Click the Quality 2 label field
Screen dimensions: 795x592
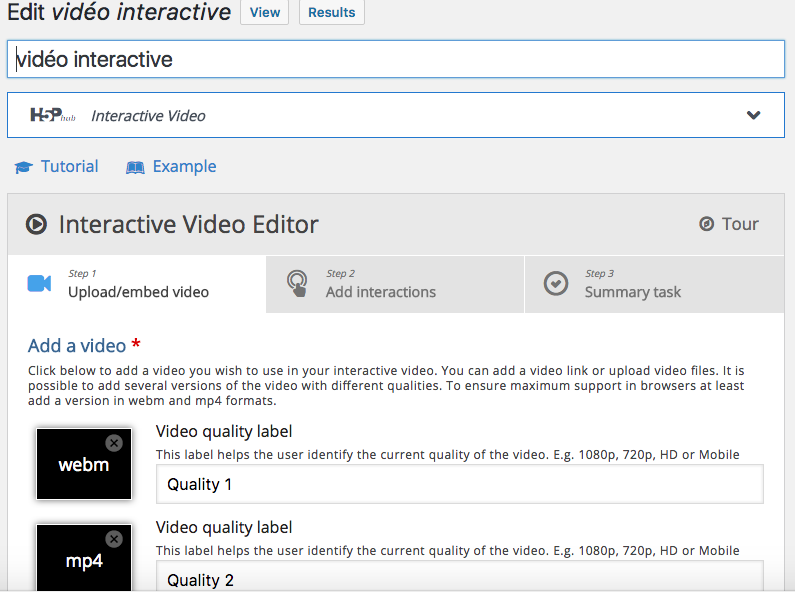tap(459, 576)
